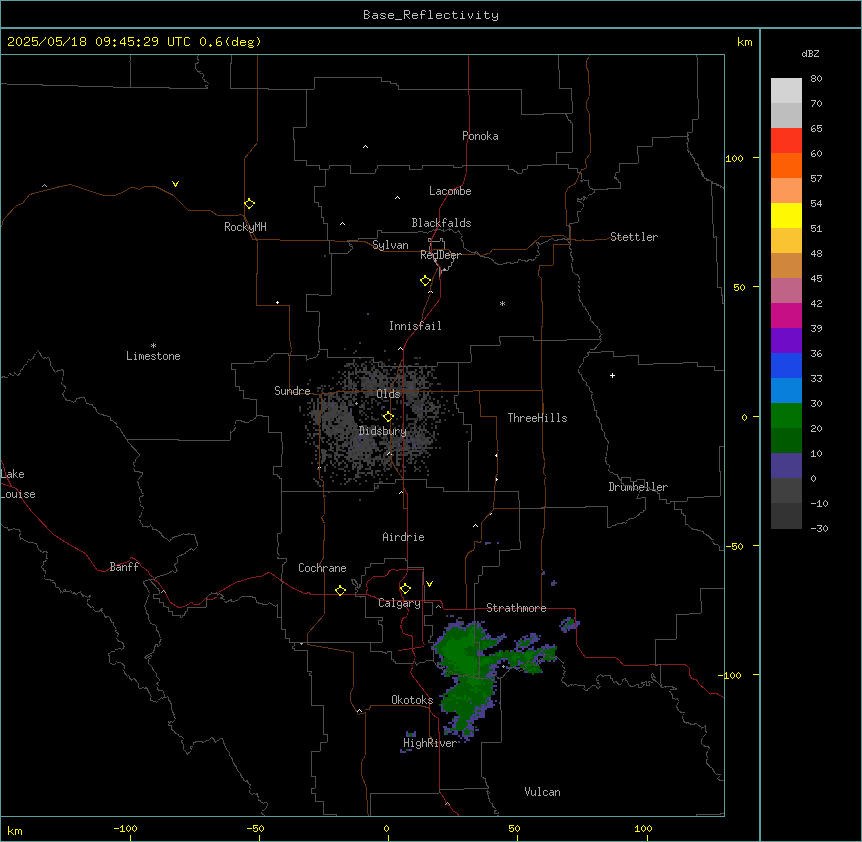Screen dimensions: 862x842
Task: Click the Okotoks map label
Action: (412, 700)
